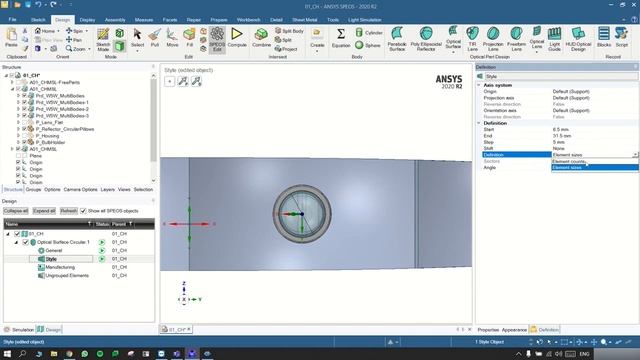Screen dimensions: 640x360
Task: Toggle checkbox for P_Lens_Flat
Action: click(x=24, y=122)
